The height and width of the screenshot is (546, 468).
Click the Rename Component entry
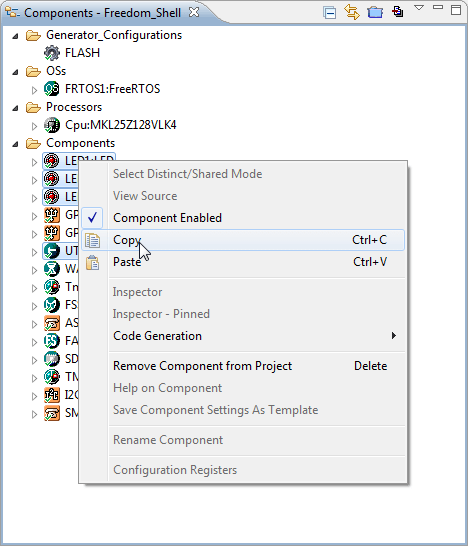[x=243, y=440]
